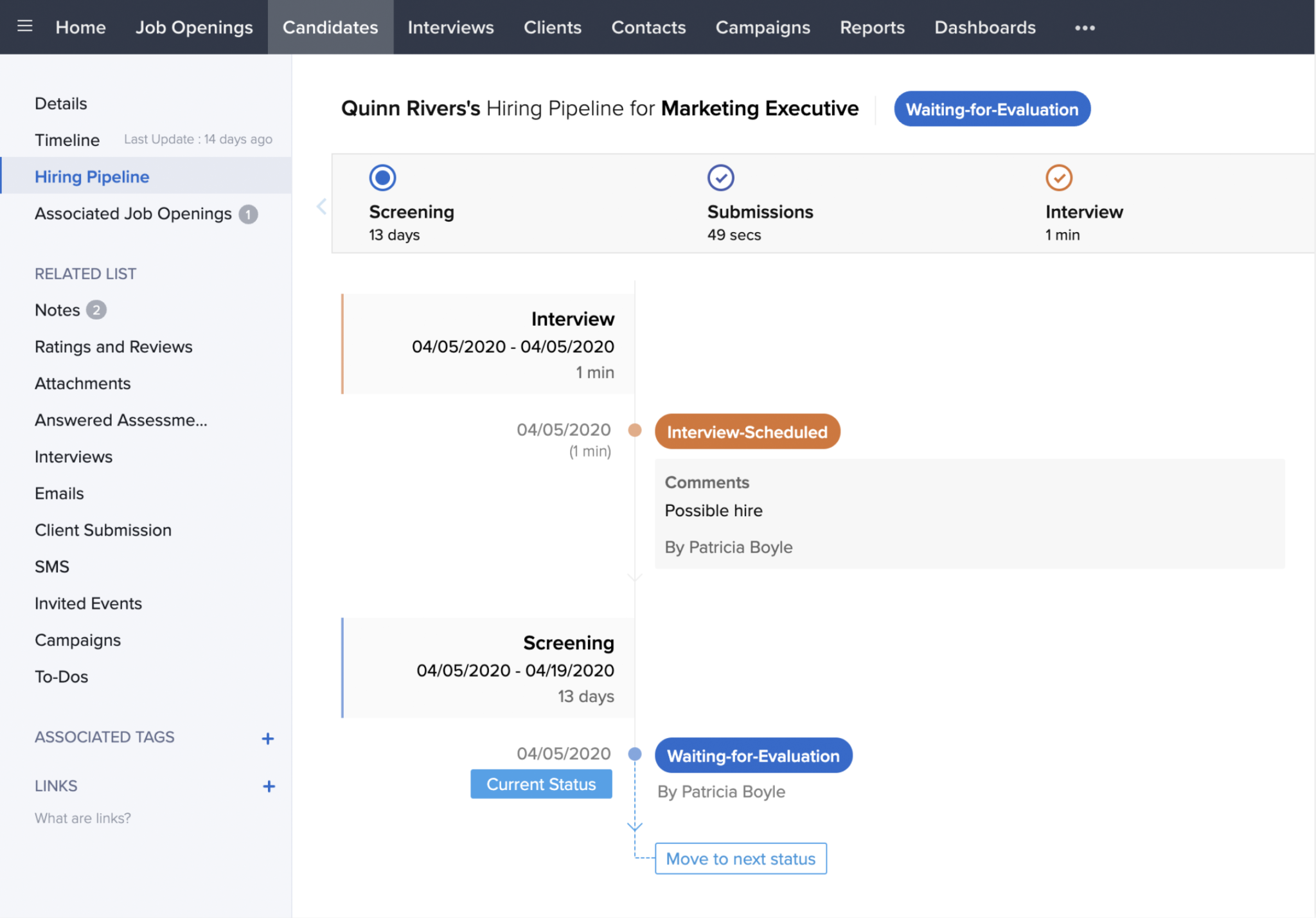Click the Current Status label
Screen dimensions: 1316x918
[x=541, y=784]
